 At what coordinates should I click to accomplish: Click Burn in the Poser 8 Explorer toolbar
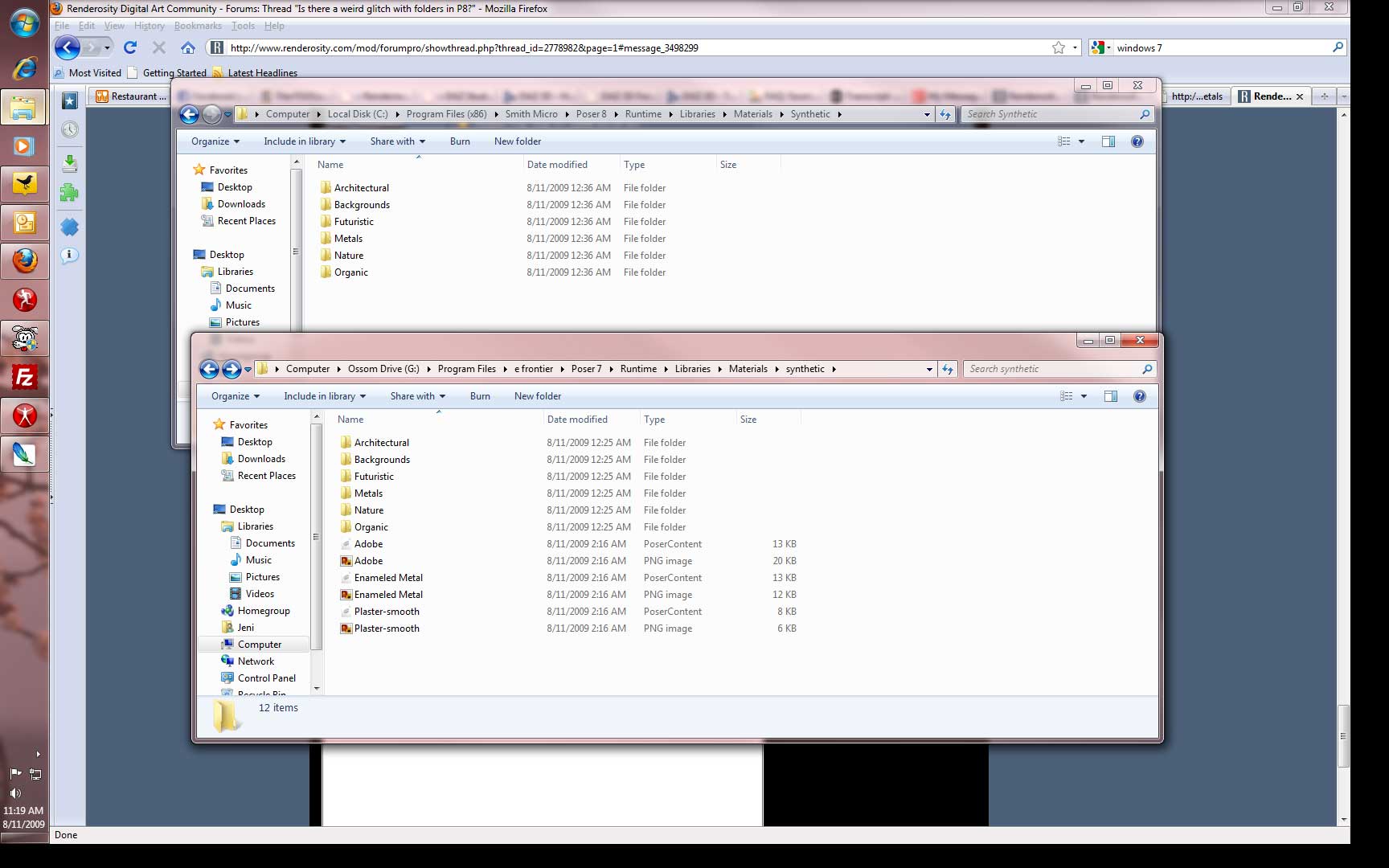point(460,141)
